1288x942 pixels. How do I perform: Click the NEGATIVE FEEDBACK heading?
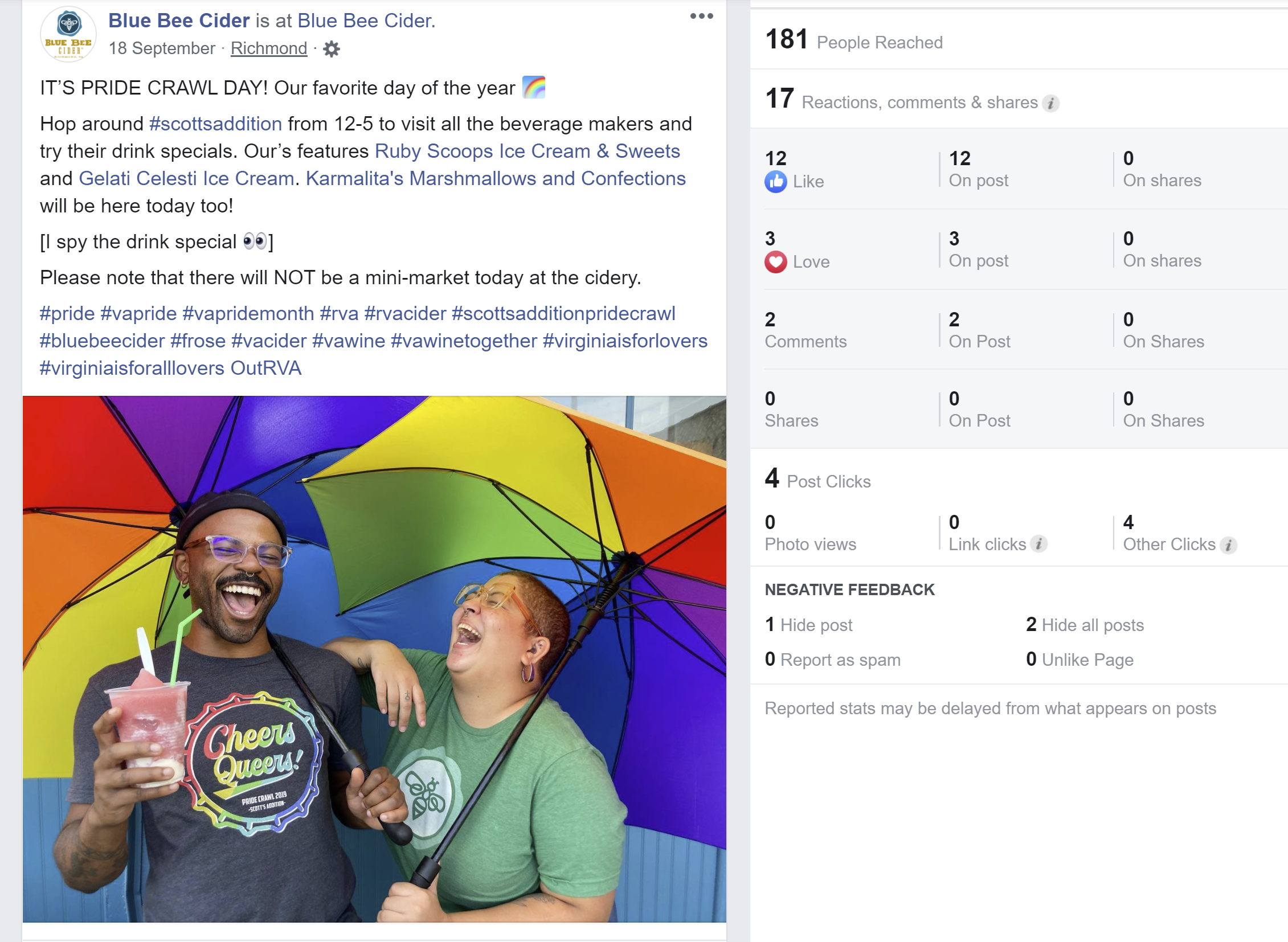(849, 589)
